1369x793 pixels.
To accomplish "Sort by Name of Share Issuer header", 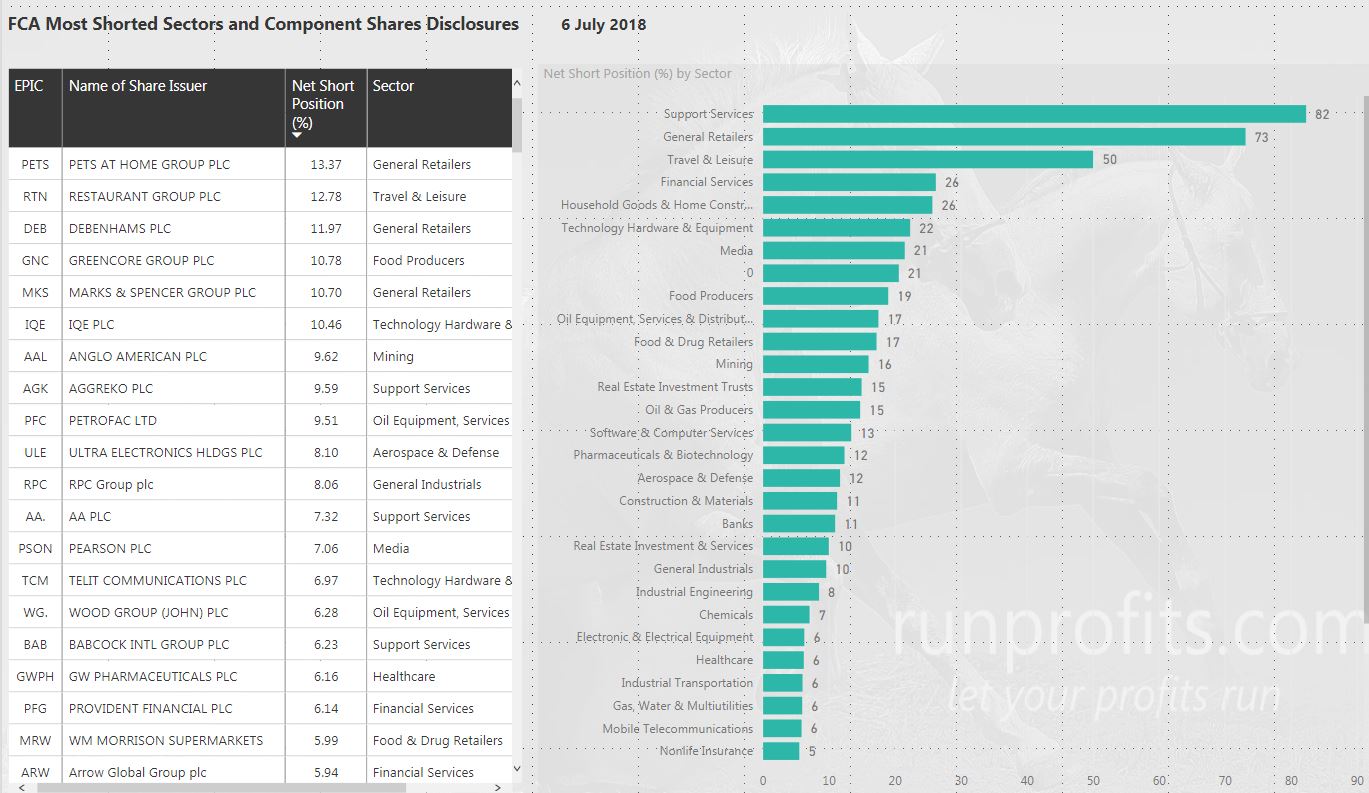I will click(x=174, y=108).
